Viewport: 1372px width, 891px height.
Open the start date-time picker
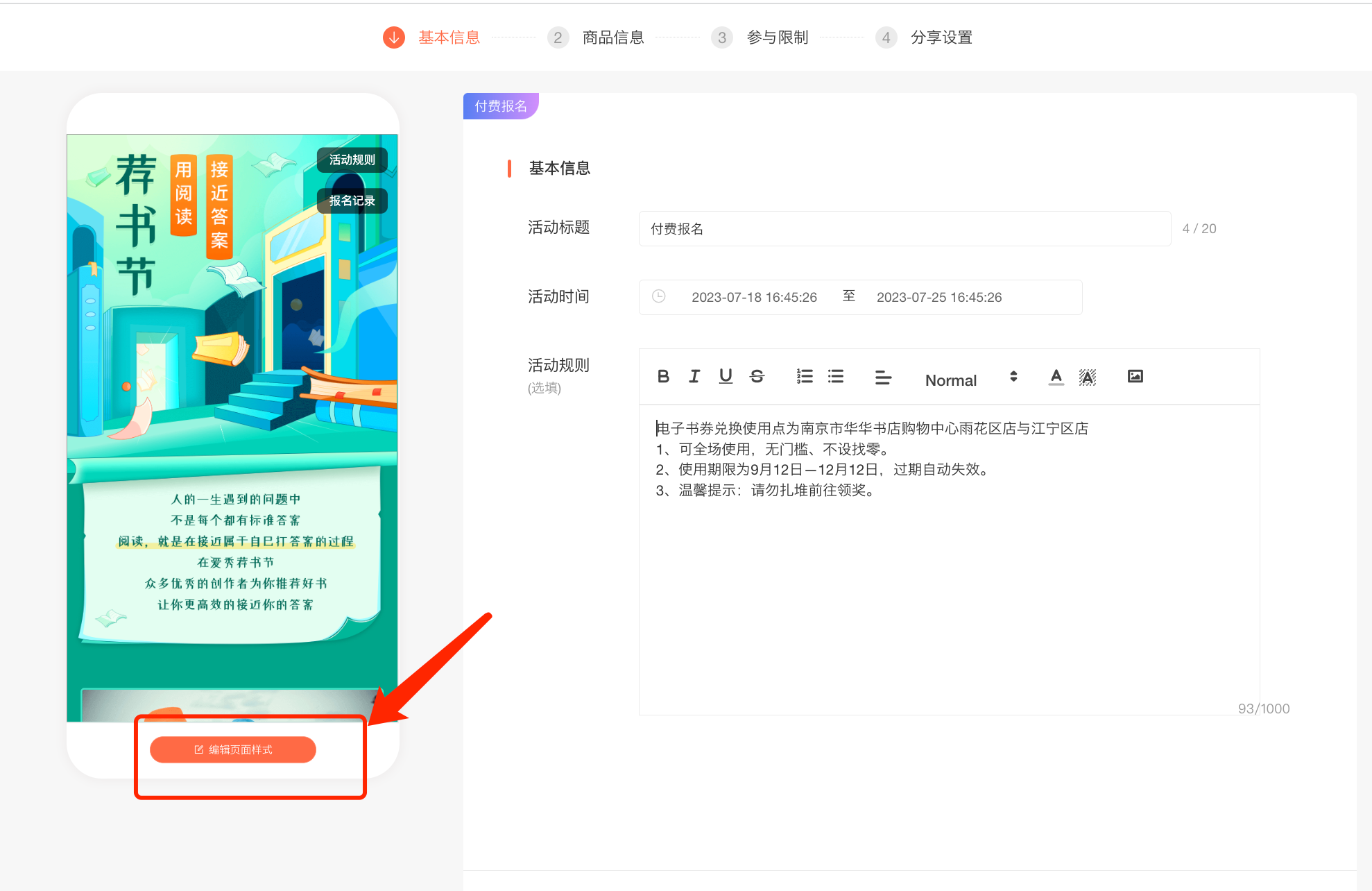click(x=753, y=298)
